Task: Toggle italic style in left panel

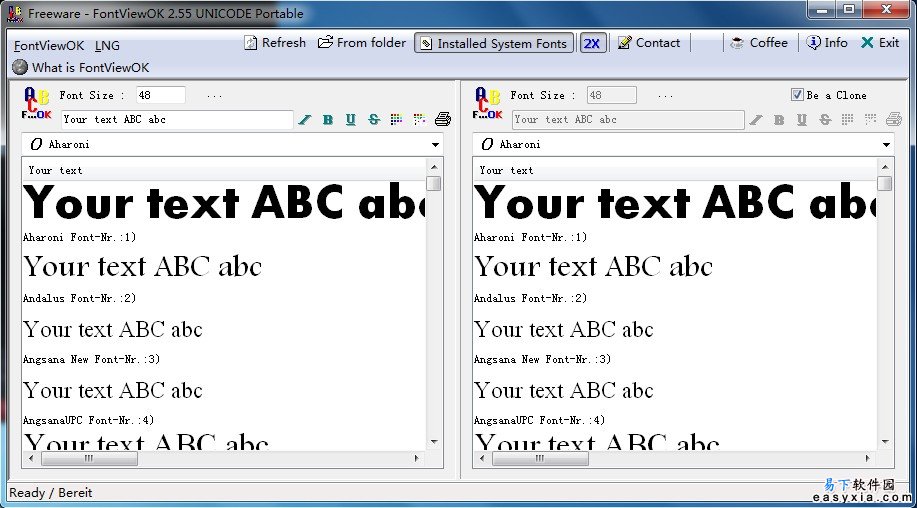Action: [305, 120]
